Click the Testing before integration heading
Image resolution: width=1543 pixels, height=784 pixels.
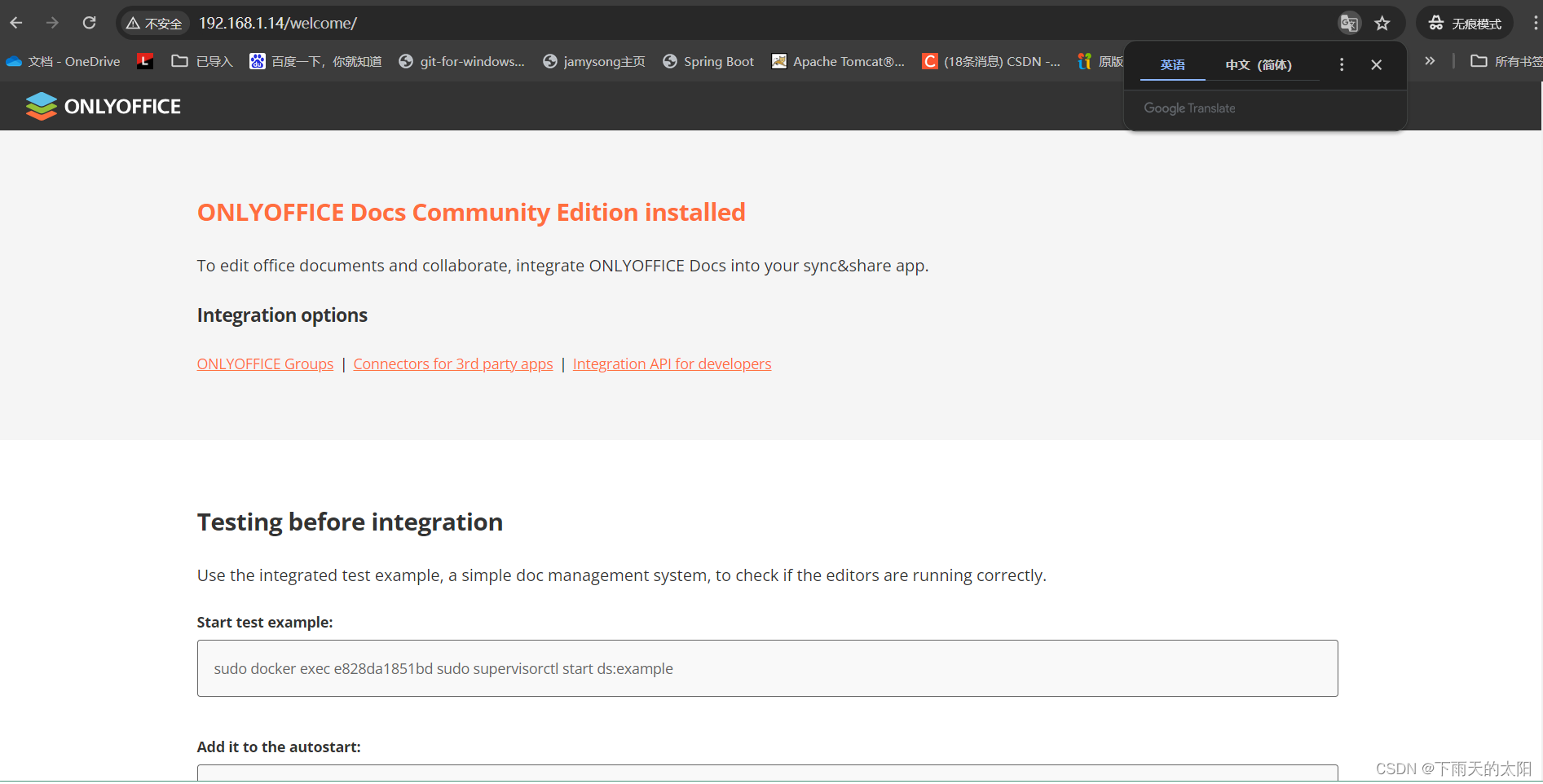point(350,522)
